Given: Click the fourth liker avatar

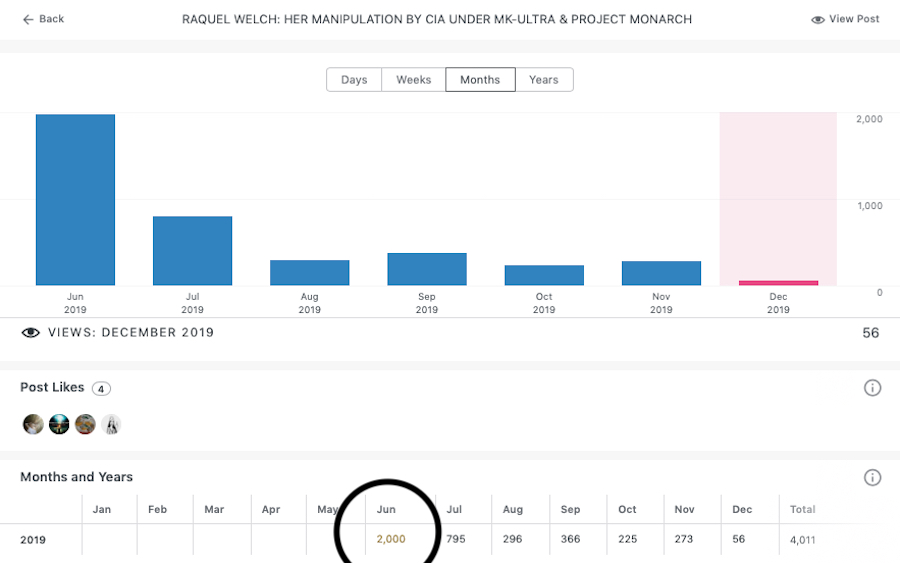Looking at the screenshot, I should point(111,424).
